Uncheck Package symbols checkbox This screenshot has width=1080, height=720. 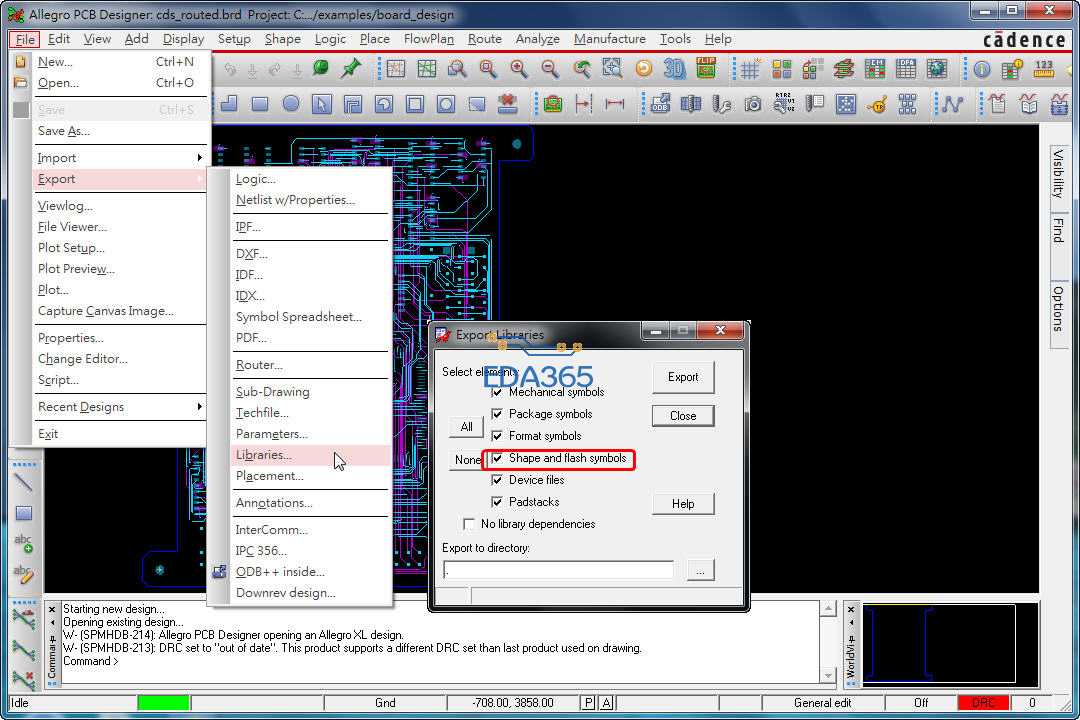coord(497,414)
